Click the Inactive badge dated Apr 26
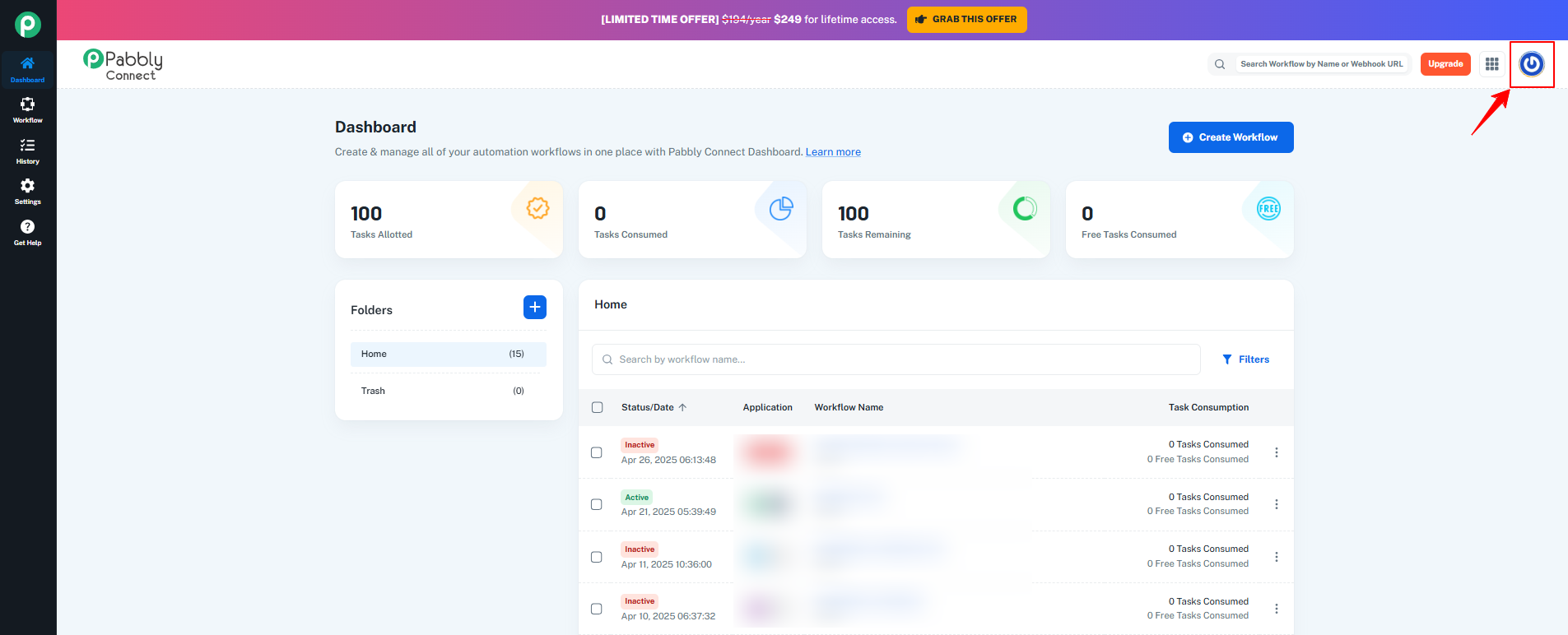This screenshot has height=635, width=1568. 640,445
